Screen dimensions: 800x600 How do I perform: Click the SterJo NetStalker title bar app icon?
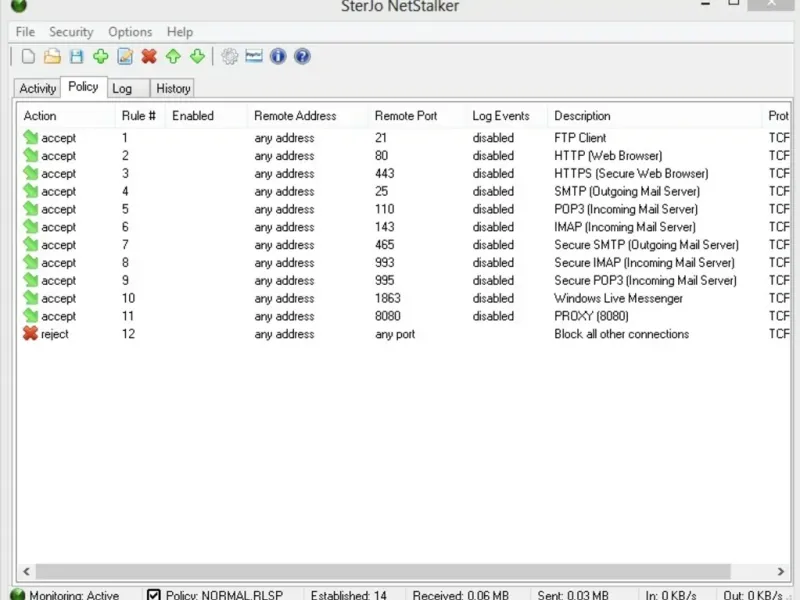(x=18, y=5)
